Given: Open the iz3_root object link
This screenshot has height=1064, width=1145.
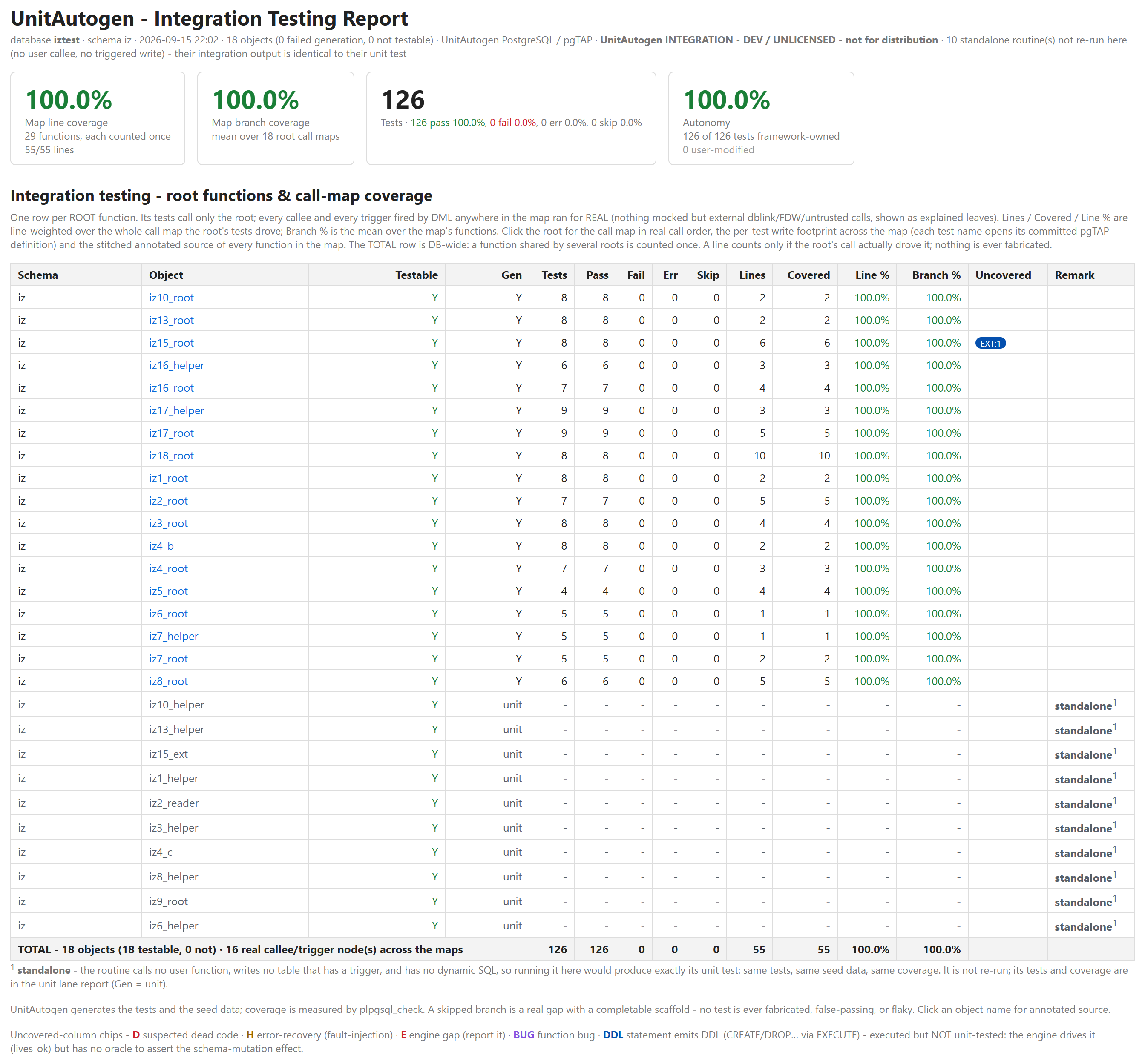Looking at the screenshot, I should click(168, 523).
